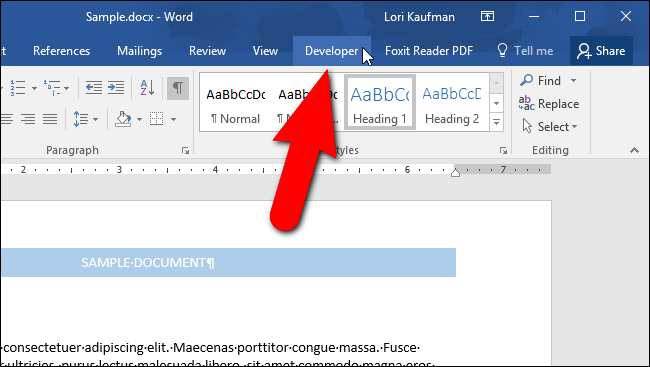650x367 pixels.
Task: Open the Paragraph settings dialog launcher
Action: click(x=185, y=151)
